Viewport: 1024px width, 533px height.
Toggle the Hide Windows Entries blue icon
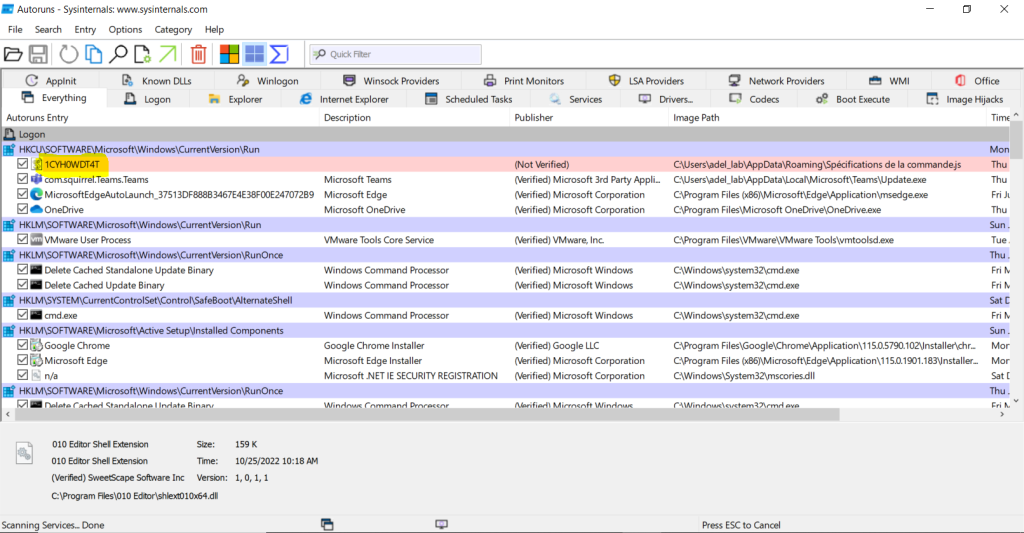[x=254, y=54]
